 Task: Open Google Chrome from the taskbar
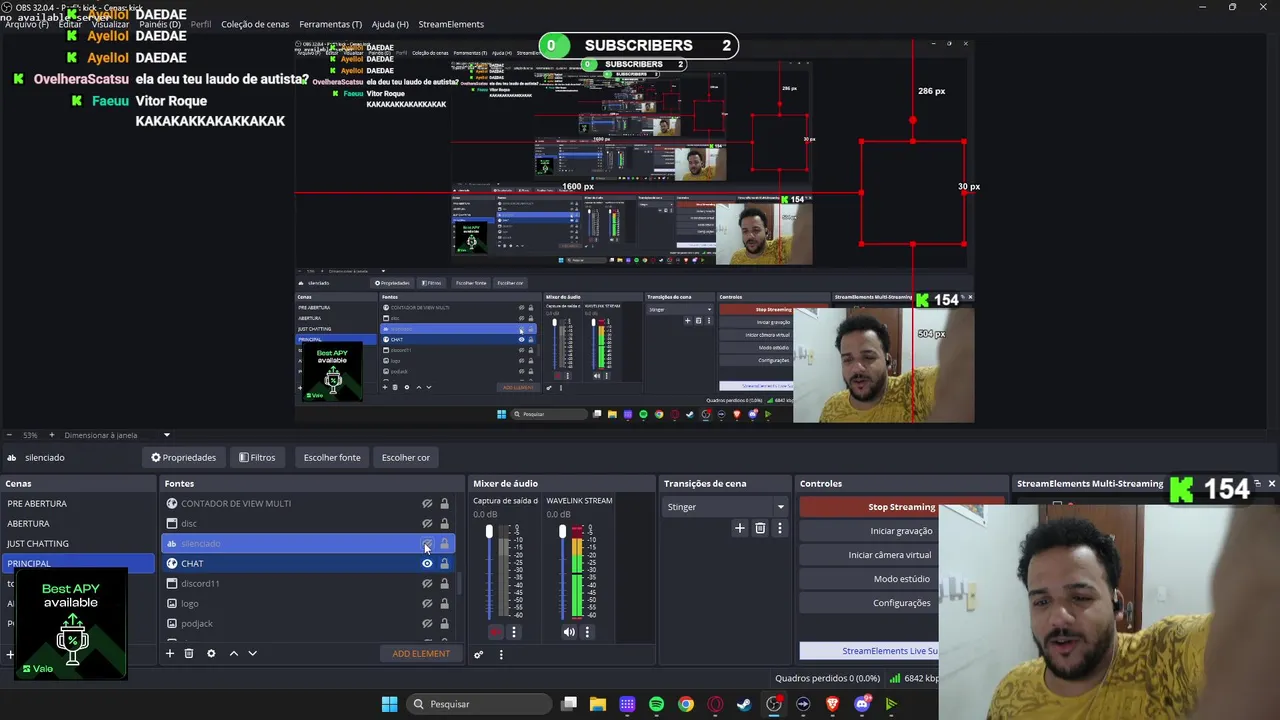click(686, 704)
